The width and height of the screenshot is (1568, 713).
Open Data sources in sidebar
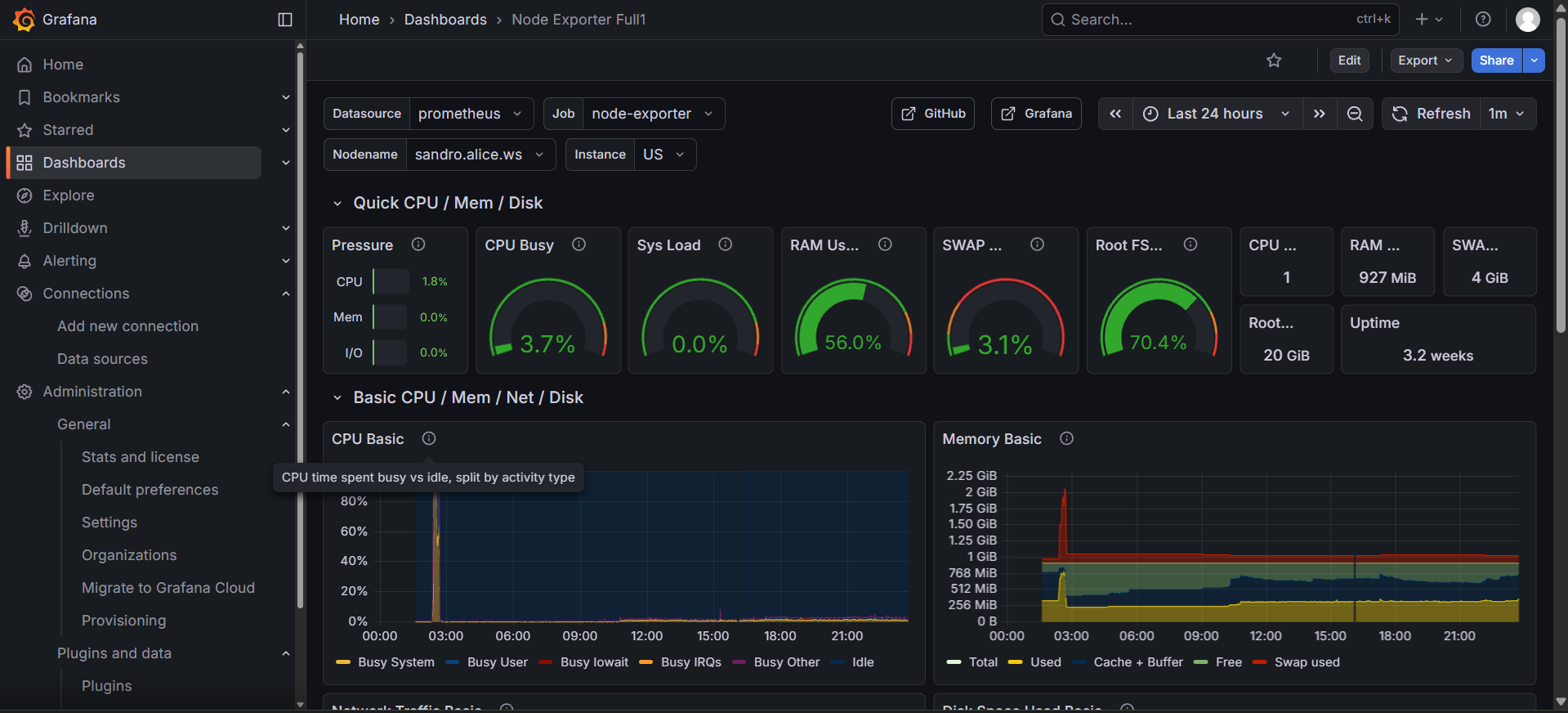(102, 359)
